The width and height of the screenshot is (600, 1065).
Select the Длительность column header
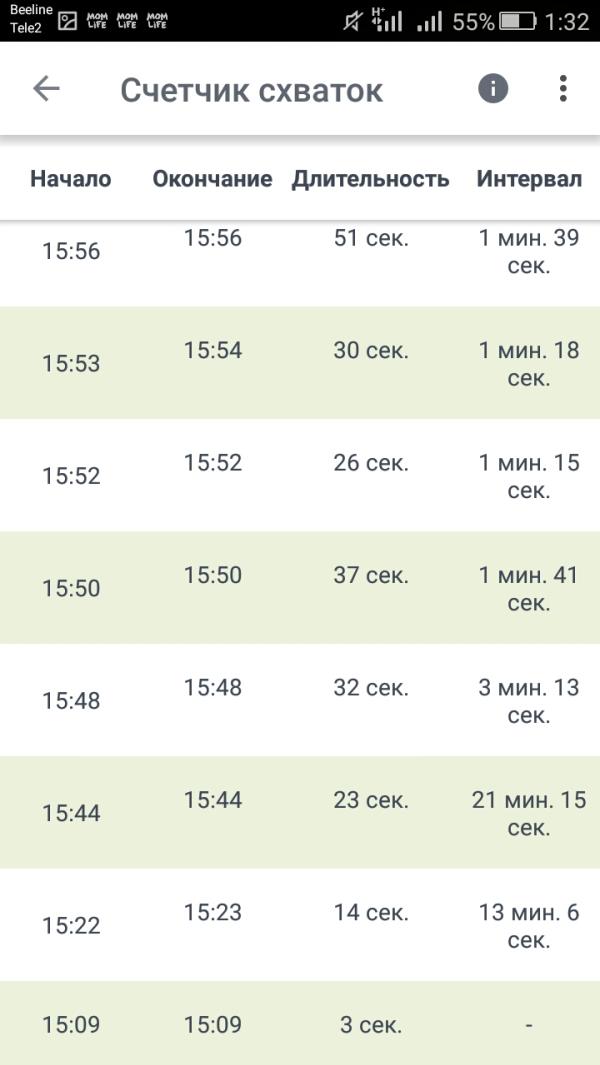coord(370,179)
